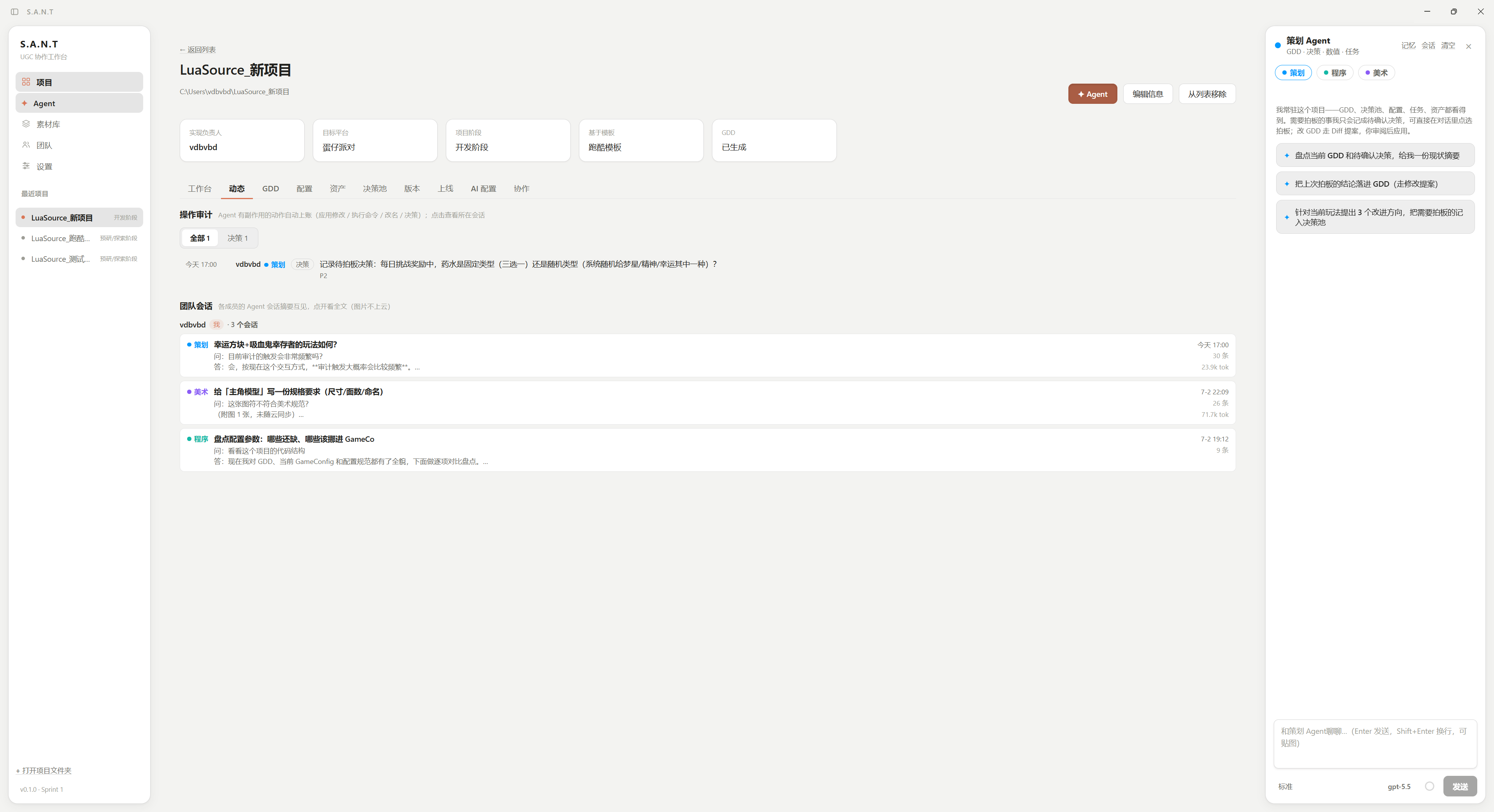Click the version text v0.1.0 · Sprint 1
Image resolution: width=1494 pixels, height=812 pixels.
click(42, 789)
